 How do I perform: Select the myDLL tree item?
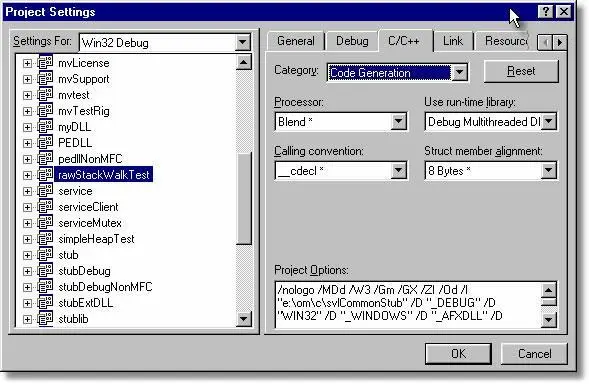[x=74, y=127]
